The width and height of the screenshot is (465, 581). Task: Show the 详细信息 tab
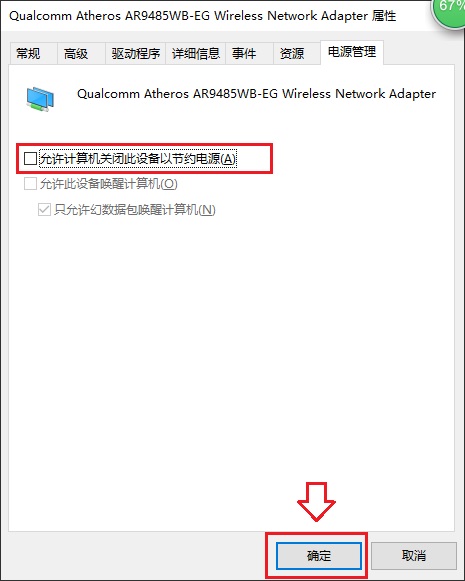pyautogui.click(x=195, y=54)
